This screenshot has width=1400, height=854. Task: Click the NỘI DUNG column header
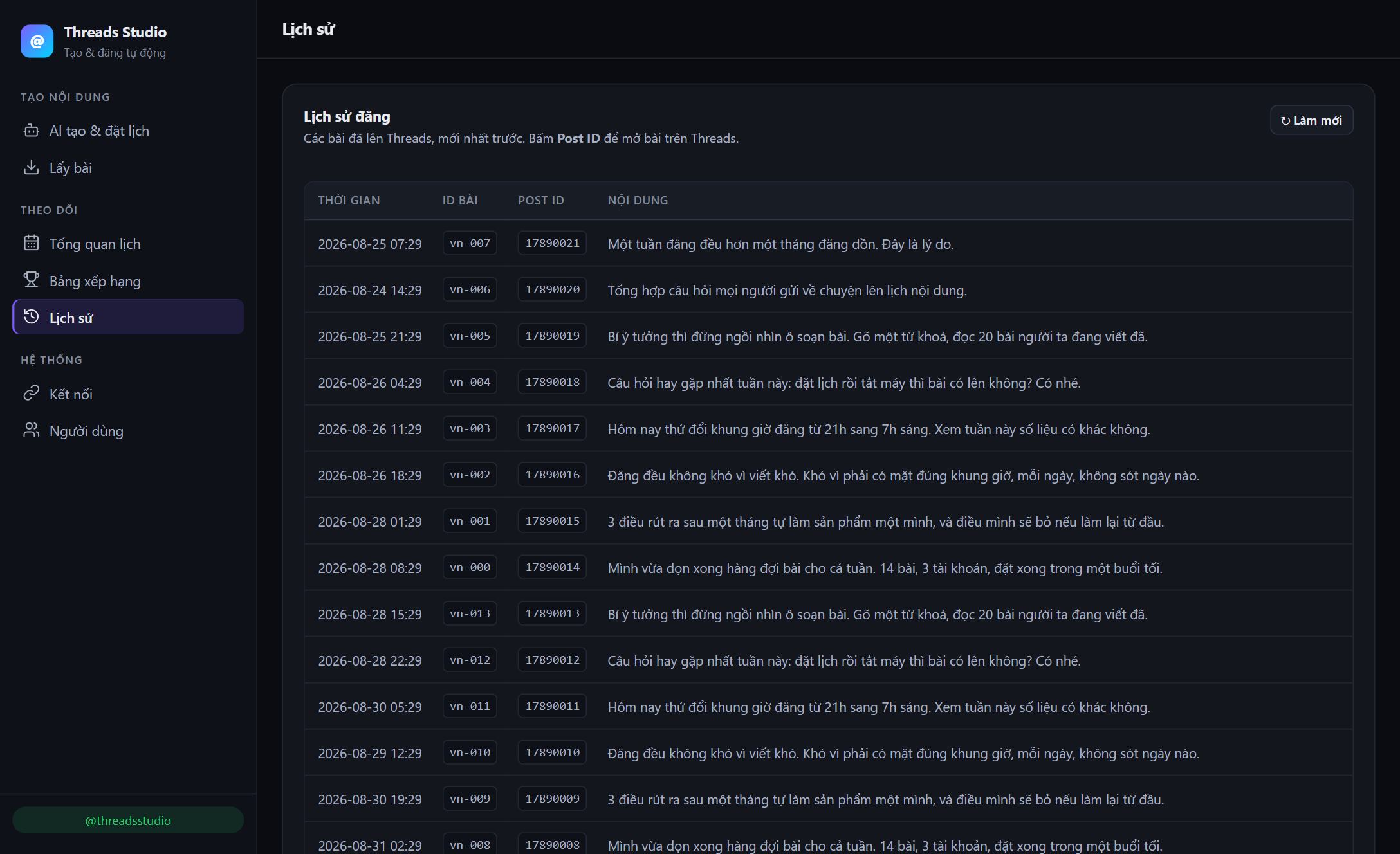pyautogui.click(x=638, y=200)
